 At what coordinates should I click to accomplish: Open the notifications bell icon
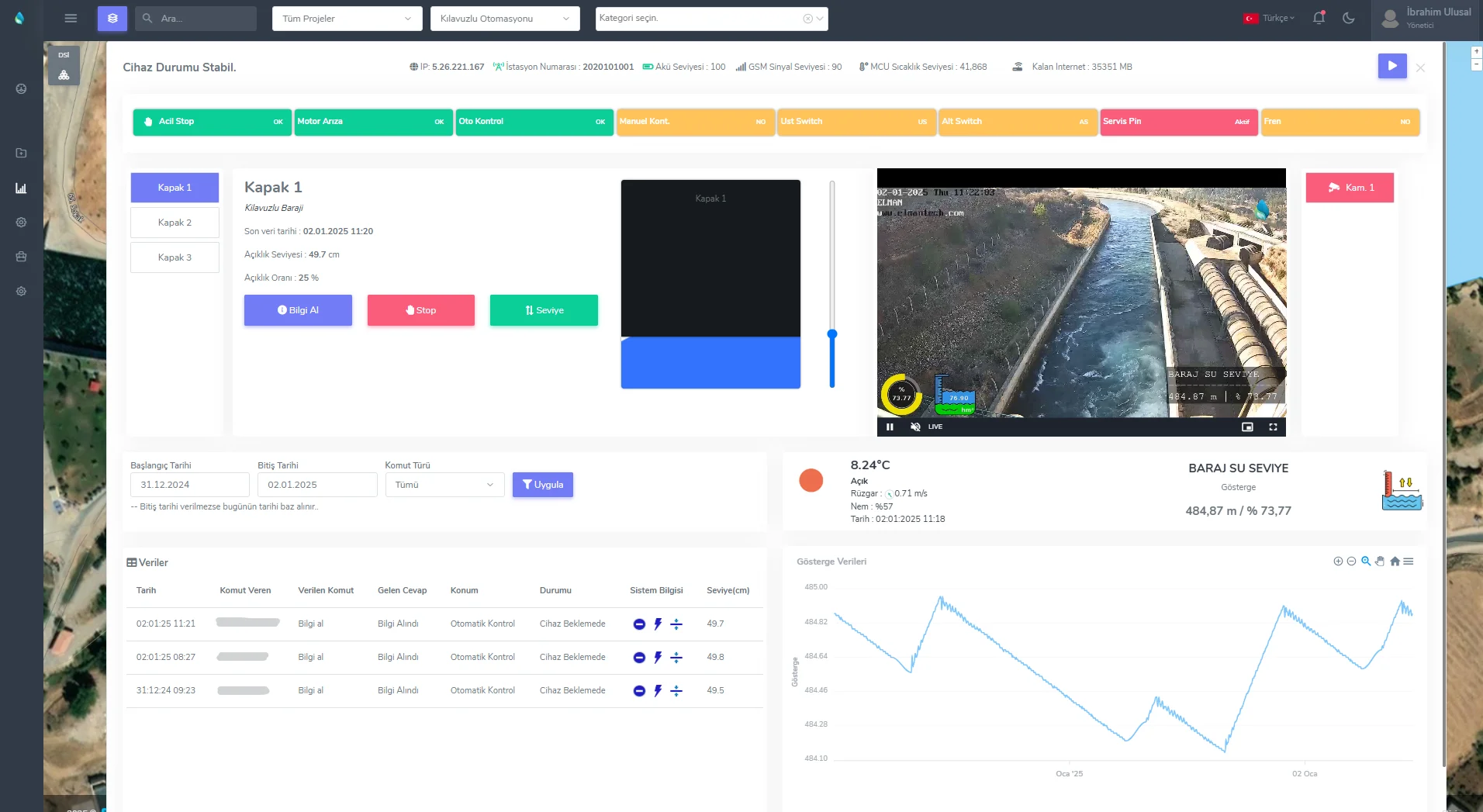(1319, 18)
